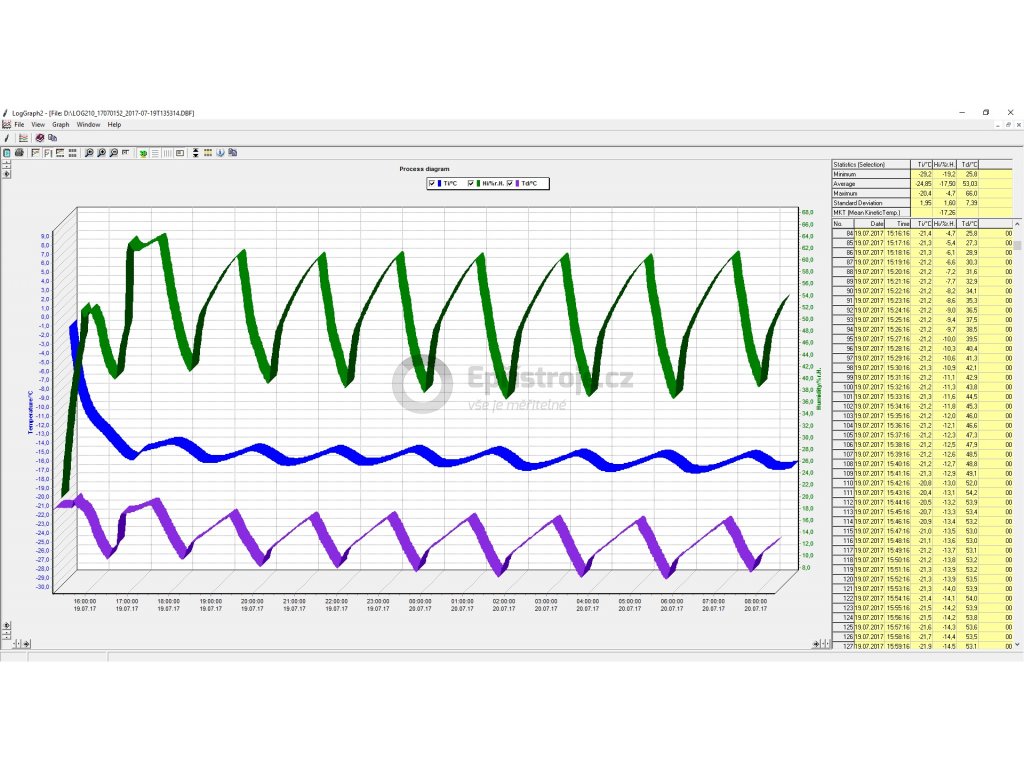Click the print icon in the toolbar

(19, 153)
